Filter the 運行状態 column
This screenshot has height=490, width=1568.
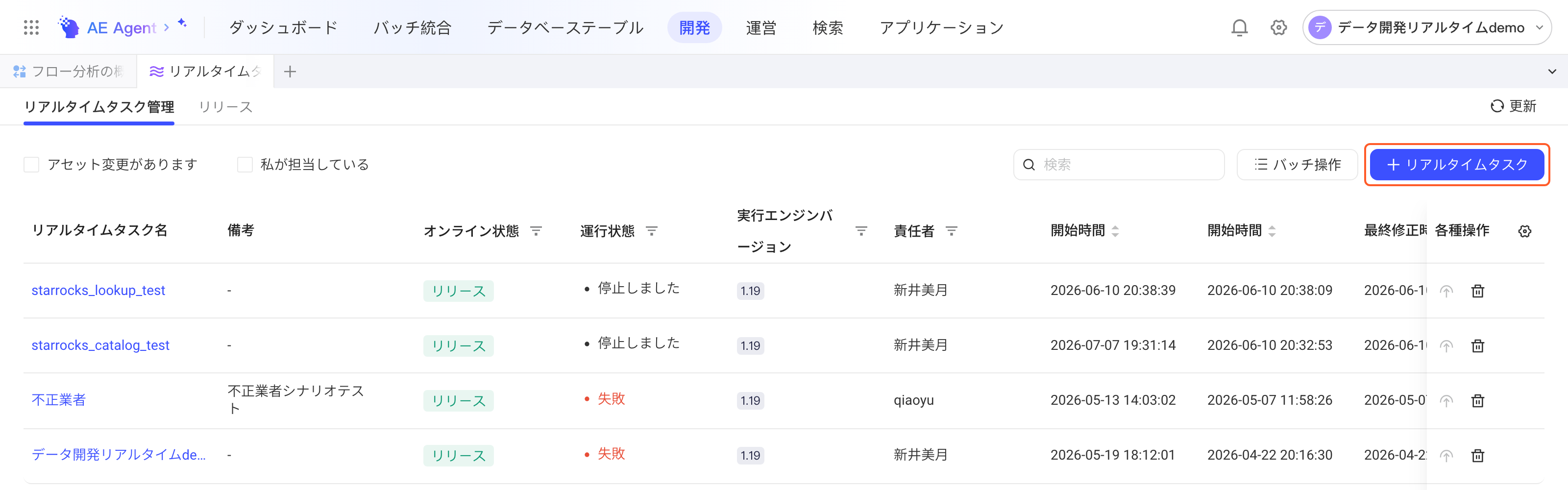(651, 231)
